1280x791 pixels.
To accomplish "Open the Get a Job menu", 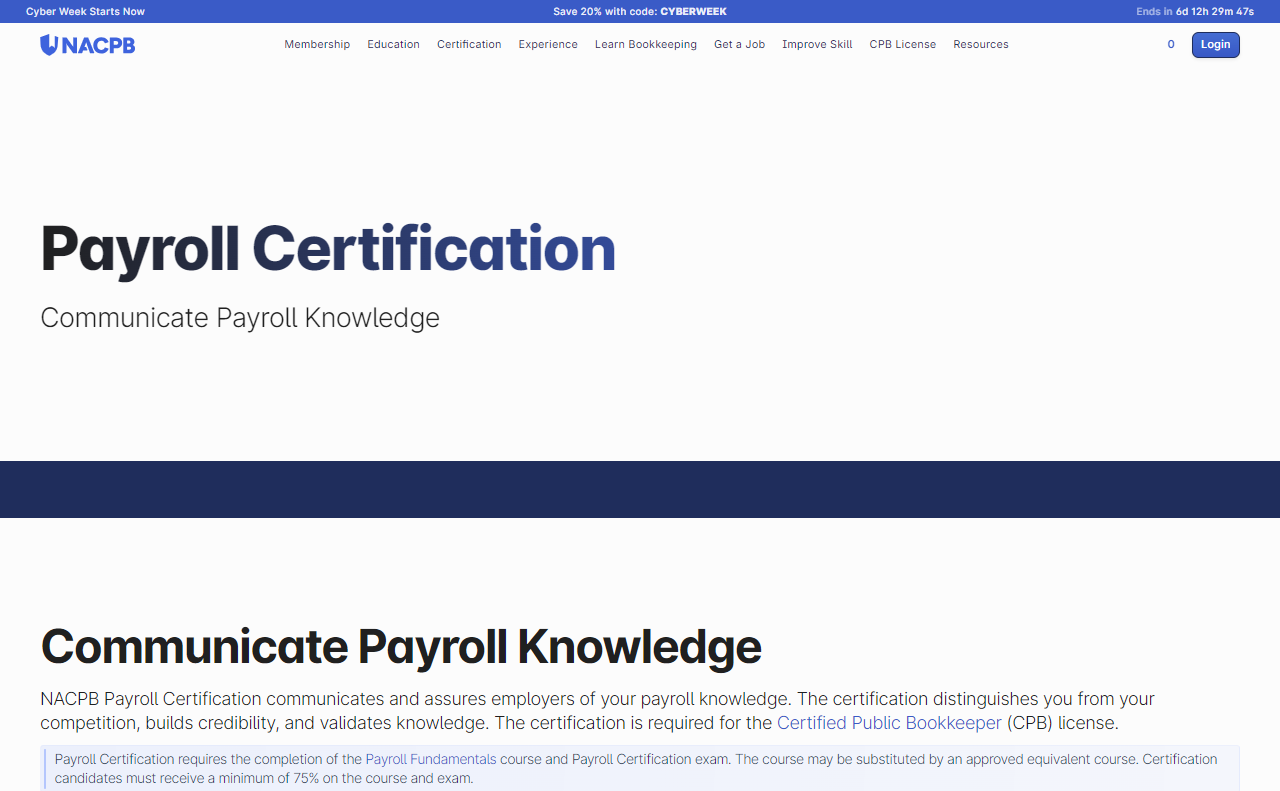I will point(739,44).
